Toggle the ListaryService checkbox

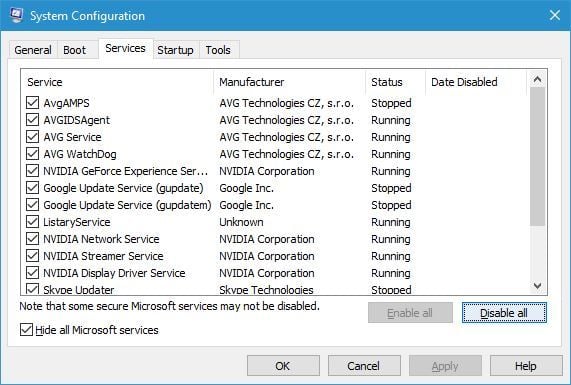pyautogui.click(x=32, y=222)
